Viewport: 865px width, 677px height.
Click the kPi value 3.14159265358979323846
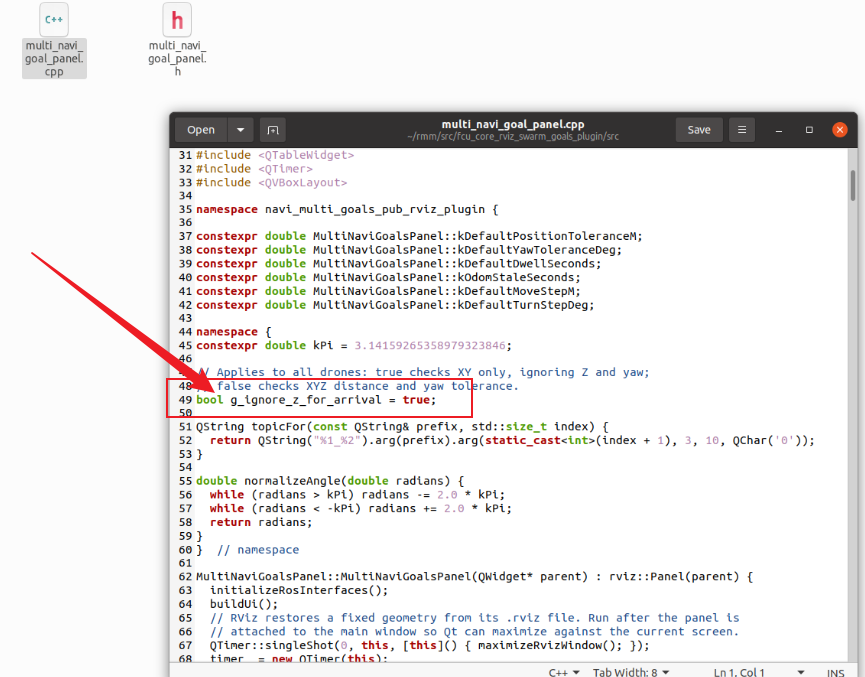pyautogui.click(x=430, y=345)
